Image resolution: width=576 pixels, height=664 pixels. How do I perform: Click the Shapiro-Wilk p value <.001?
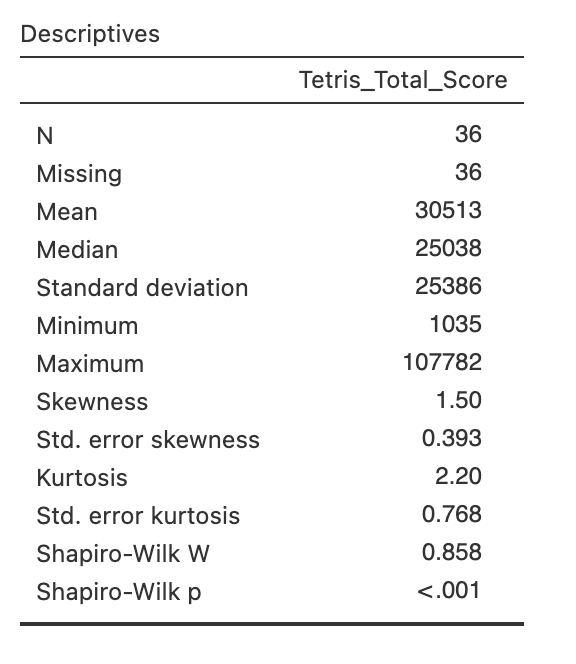click(x=449, y=590)
